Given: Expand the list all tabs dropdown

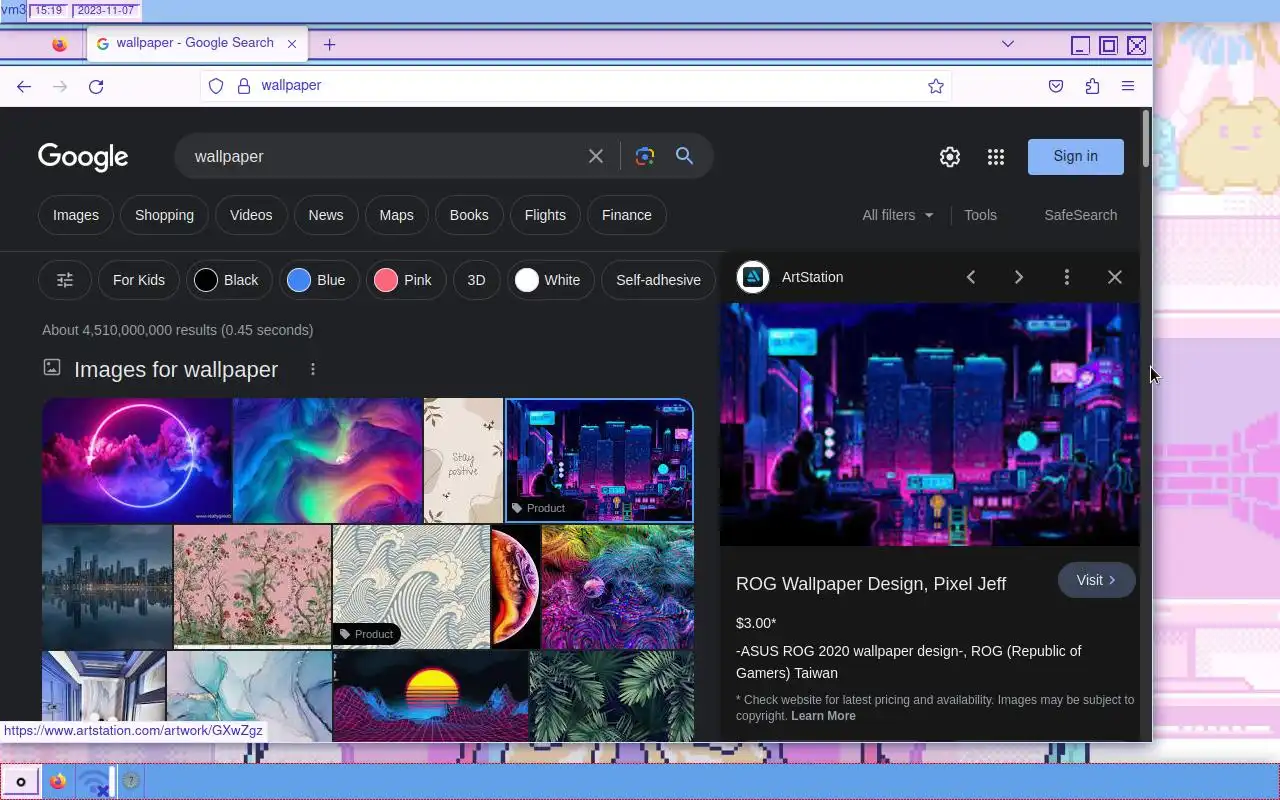Looking at the screenshot, I should coord(1008,44).
